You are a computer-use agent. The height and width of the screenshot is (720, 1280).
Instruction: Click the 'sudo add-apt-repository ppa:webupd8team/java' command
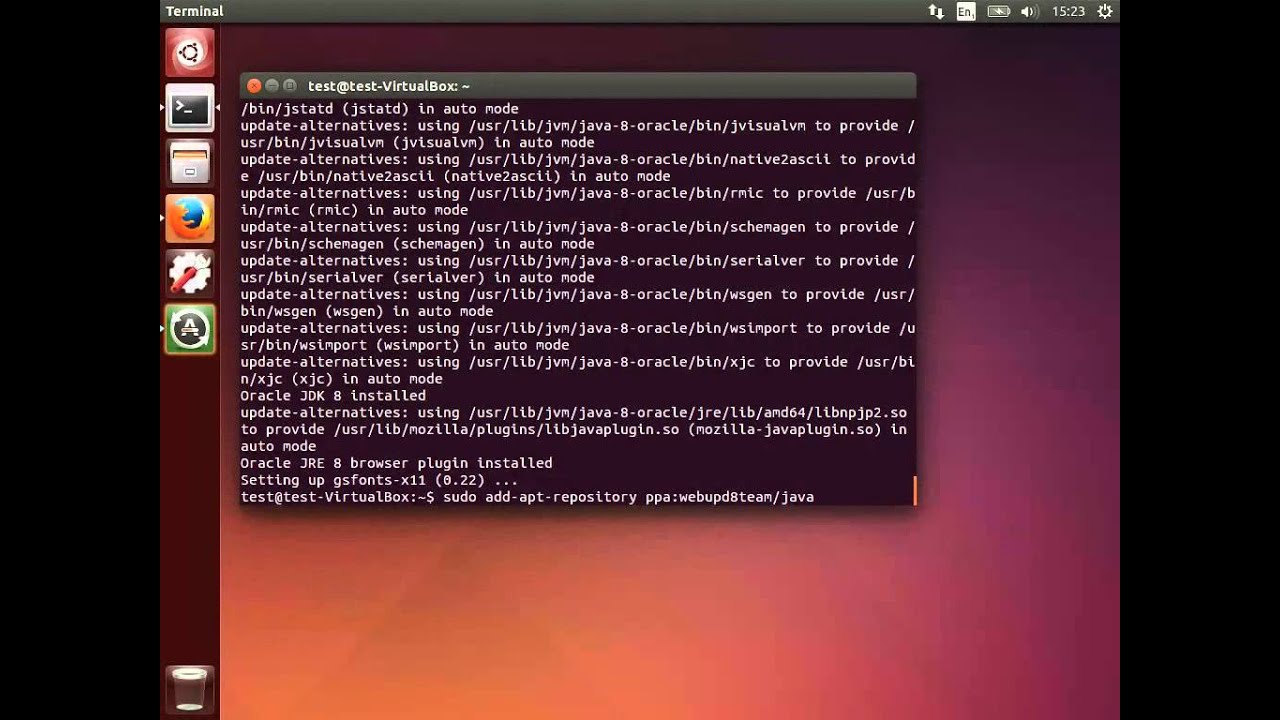[629, 497]
